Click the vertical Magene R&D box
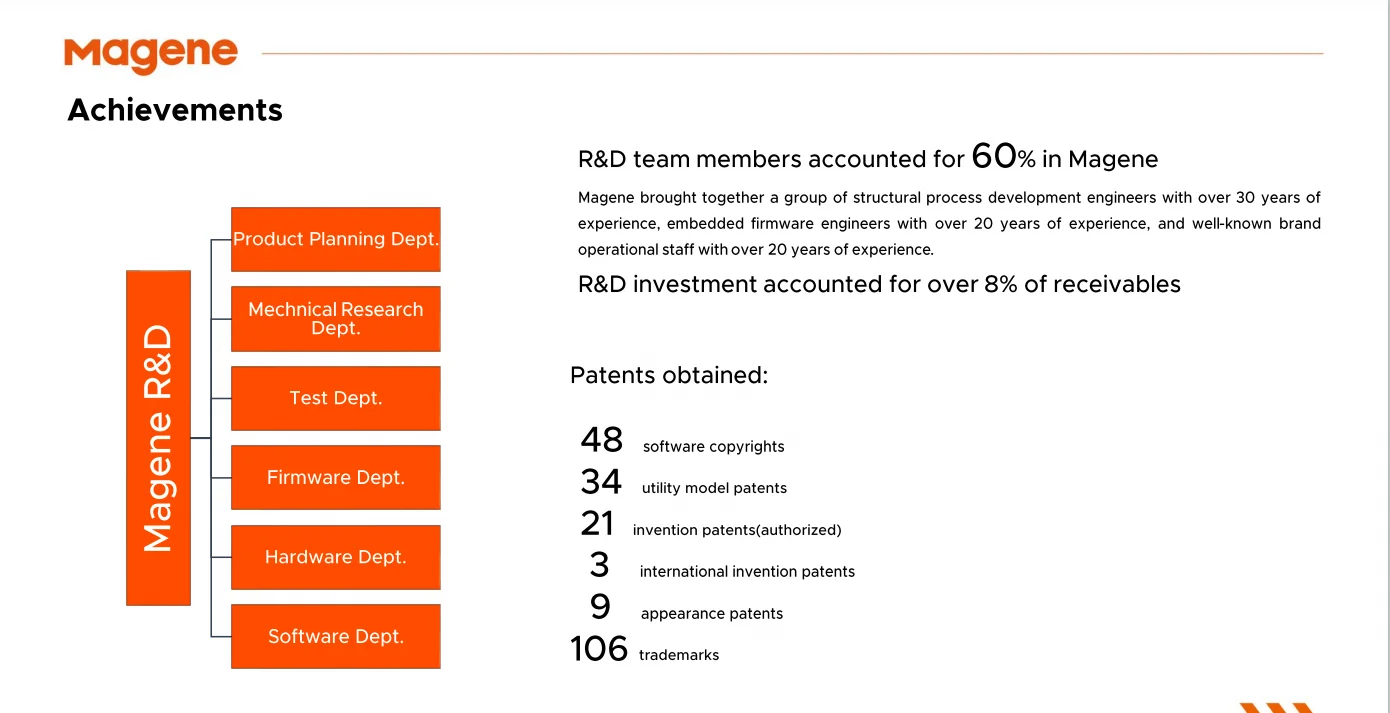This screenshot has width=1390, height=713. pos(158,438)
